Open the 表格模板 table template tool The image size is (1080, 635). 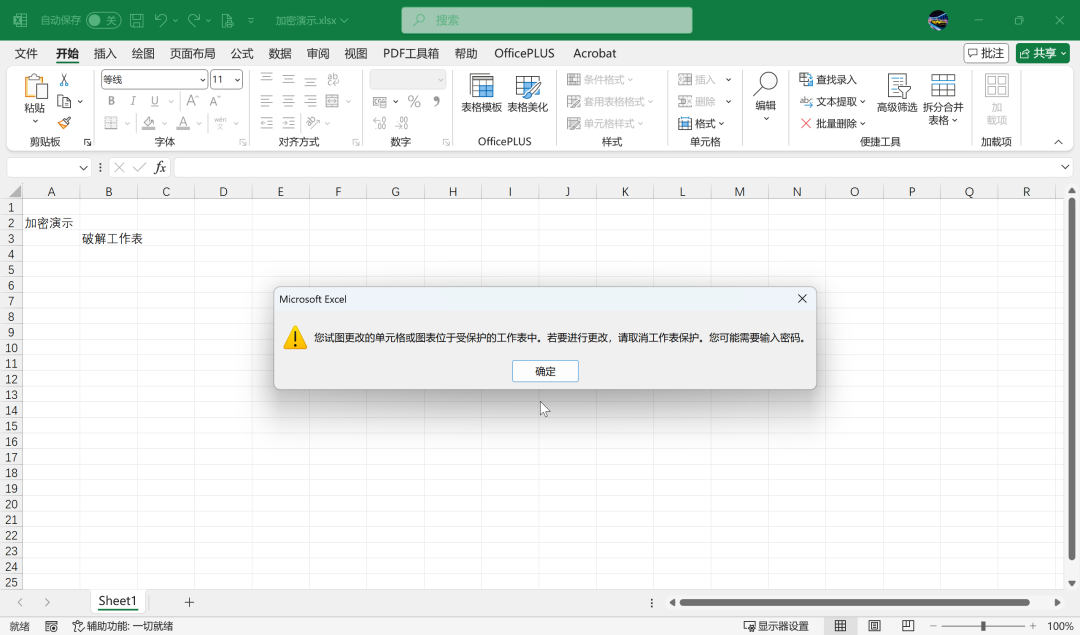[x=481, y=94]
